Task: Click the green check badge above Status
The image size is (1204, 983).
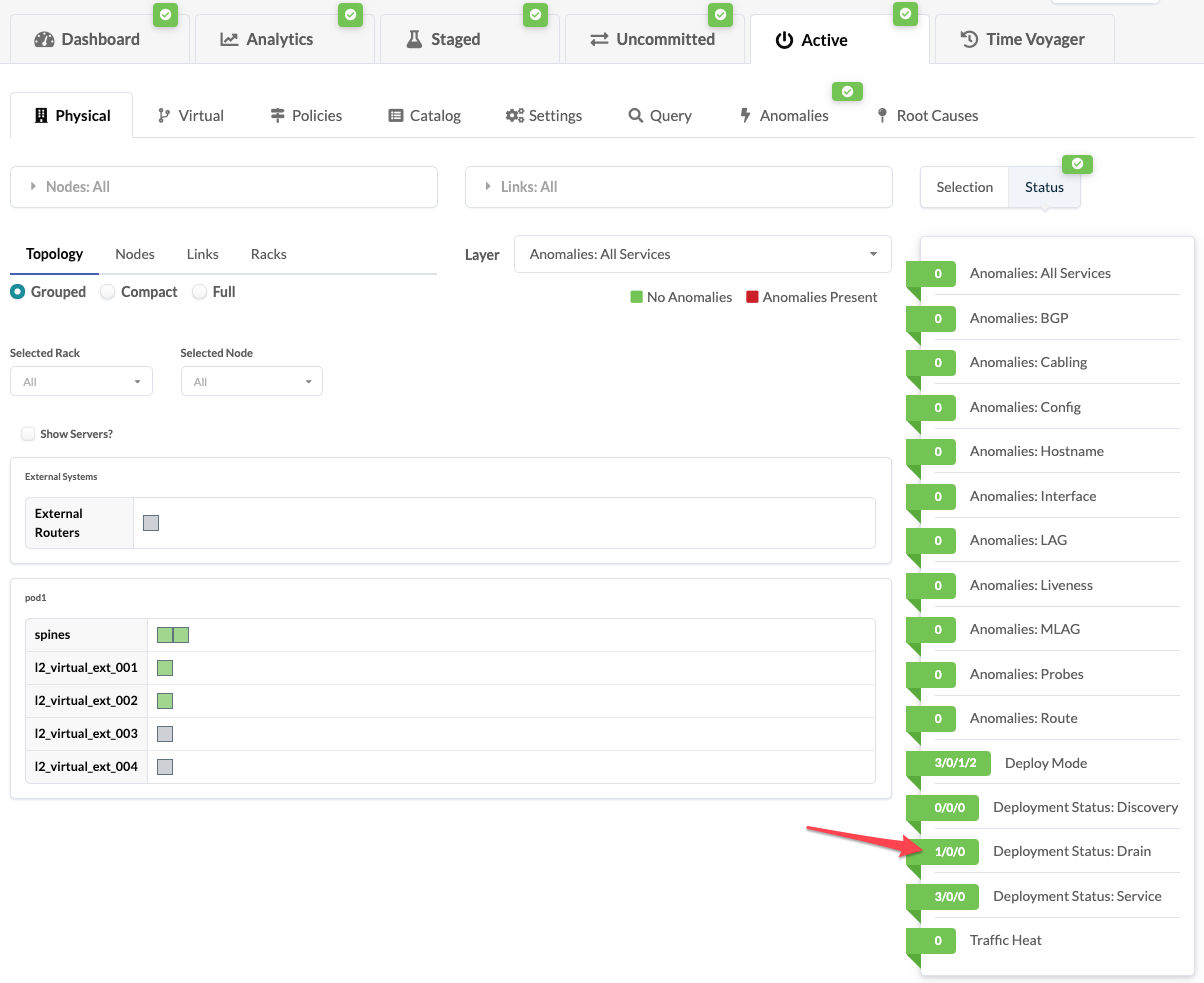Action: pos(1077,164)
